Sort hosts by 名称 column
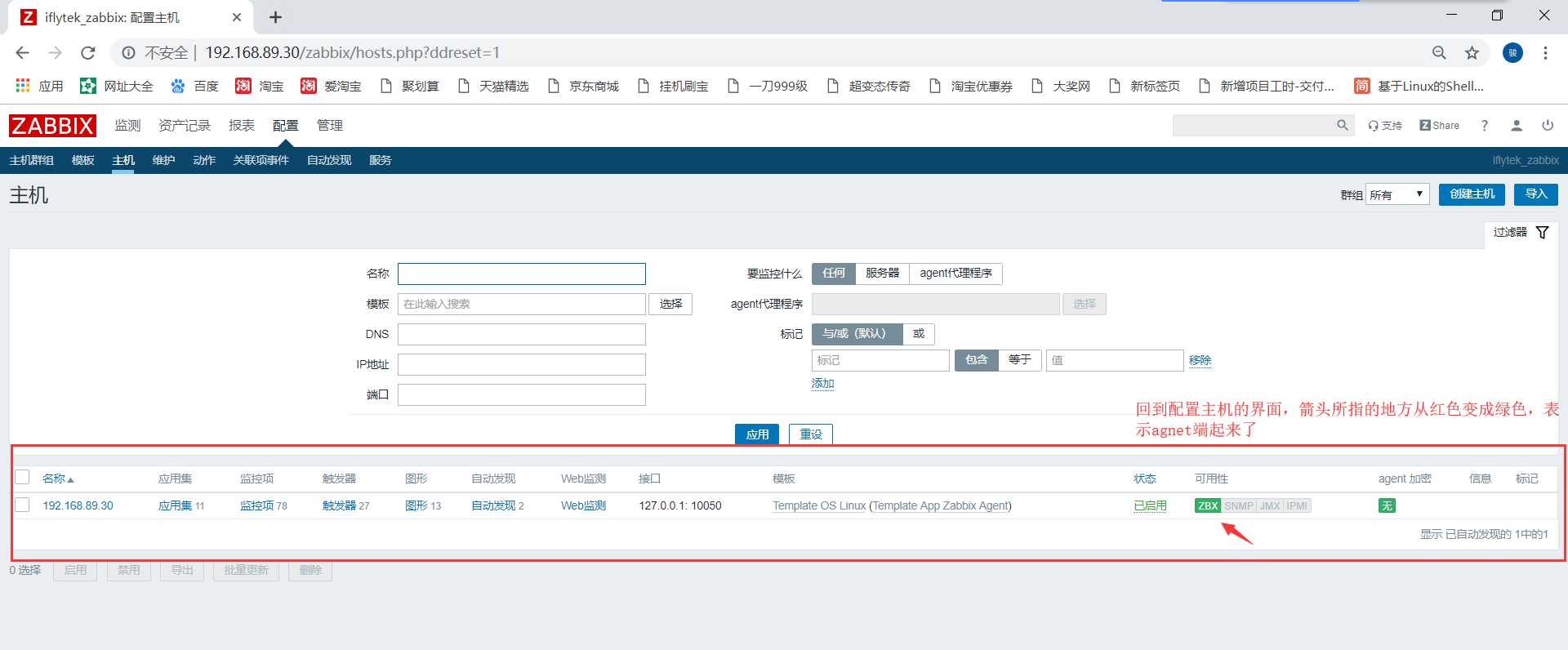Screen dimensions: 1568x650 (58, 479)
